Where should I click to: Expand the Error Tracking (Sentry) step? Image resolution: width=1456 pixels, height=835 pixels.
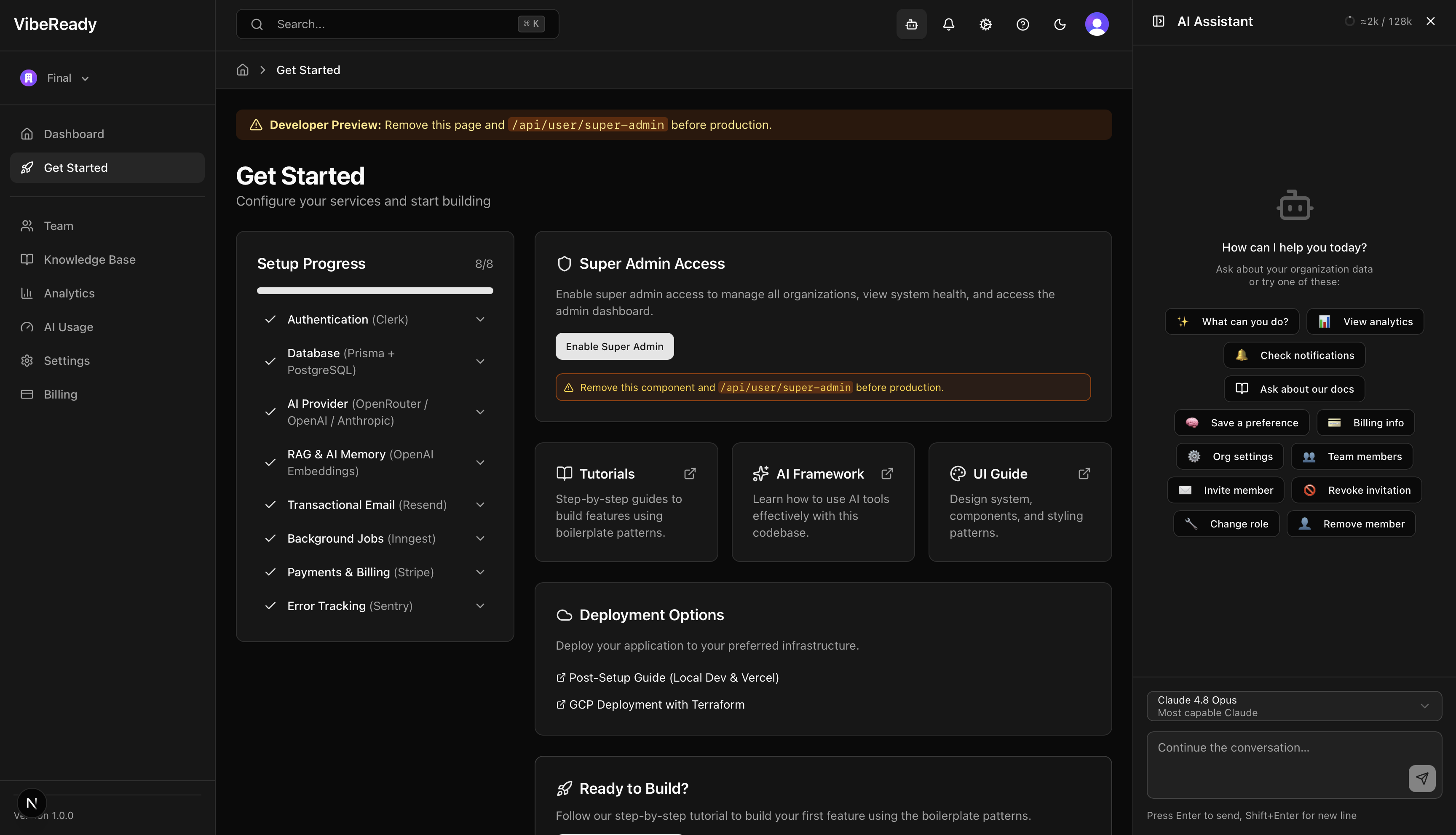tap(375, 605)
